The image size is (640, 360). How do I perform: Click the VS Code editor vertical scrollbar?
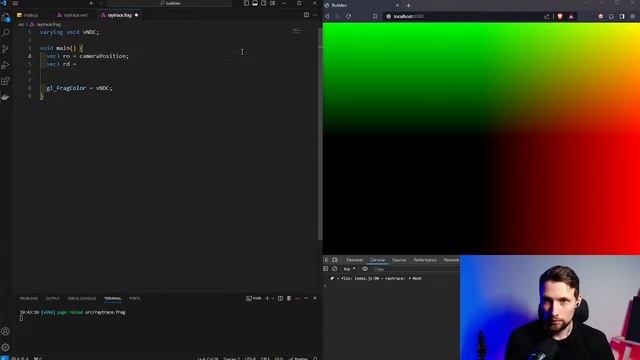(x=320, y=135)
